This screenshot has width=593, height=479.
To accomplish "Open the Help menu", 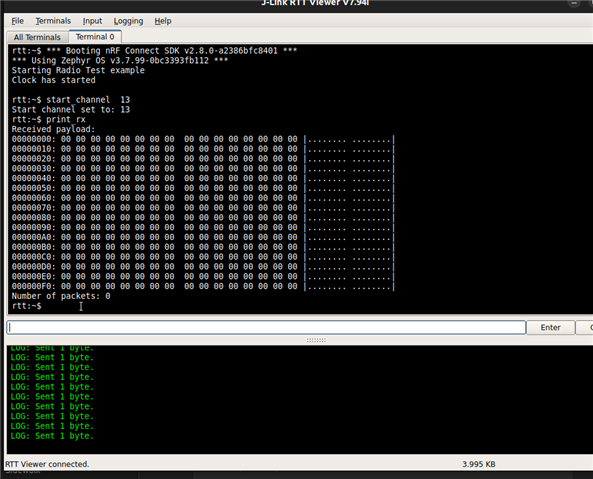I will 163,21.
